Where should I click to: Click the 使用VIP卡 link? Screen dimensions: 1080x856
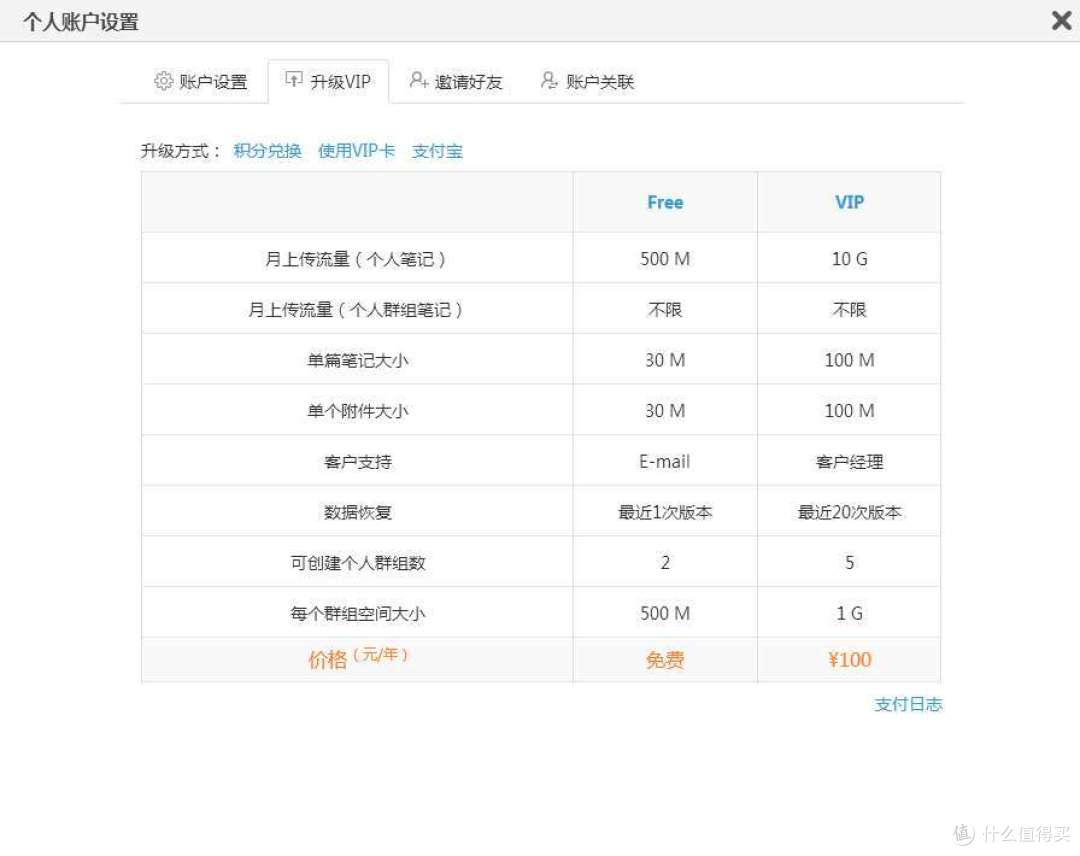coord(356,151)
